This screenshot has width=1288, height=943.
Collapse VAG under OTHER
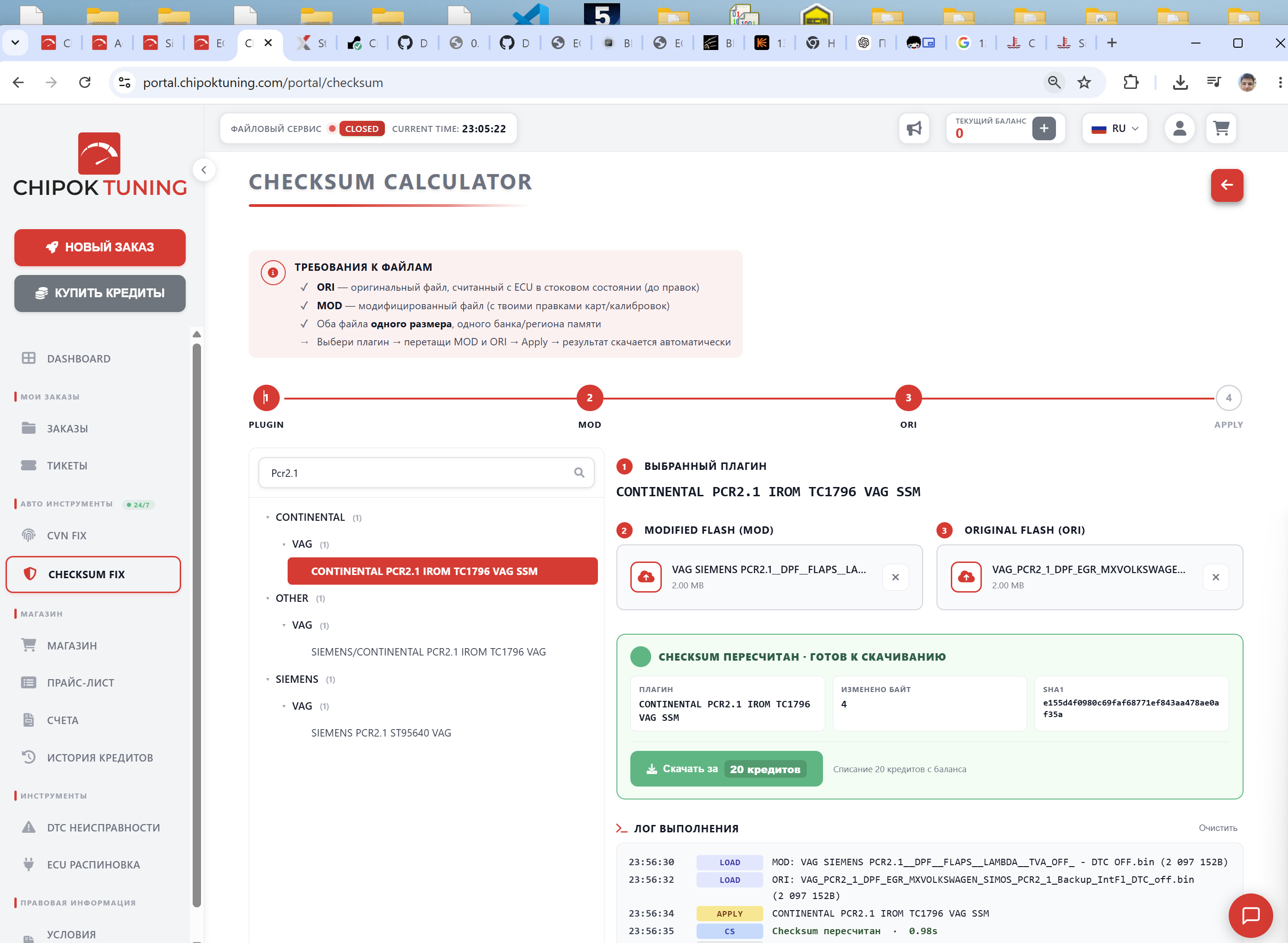[284, 625]
